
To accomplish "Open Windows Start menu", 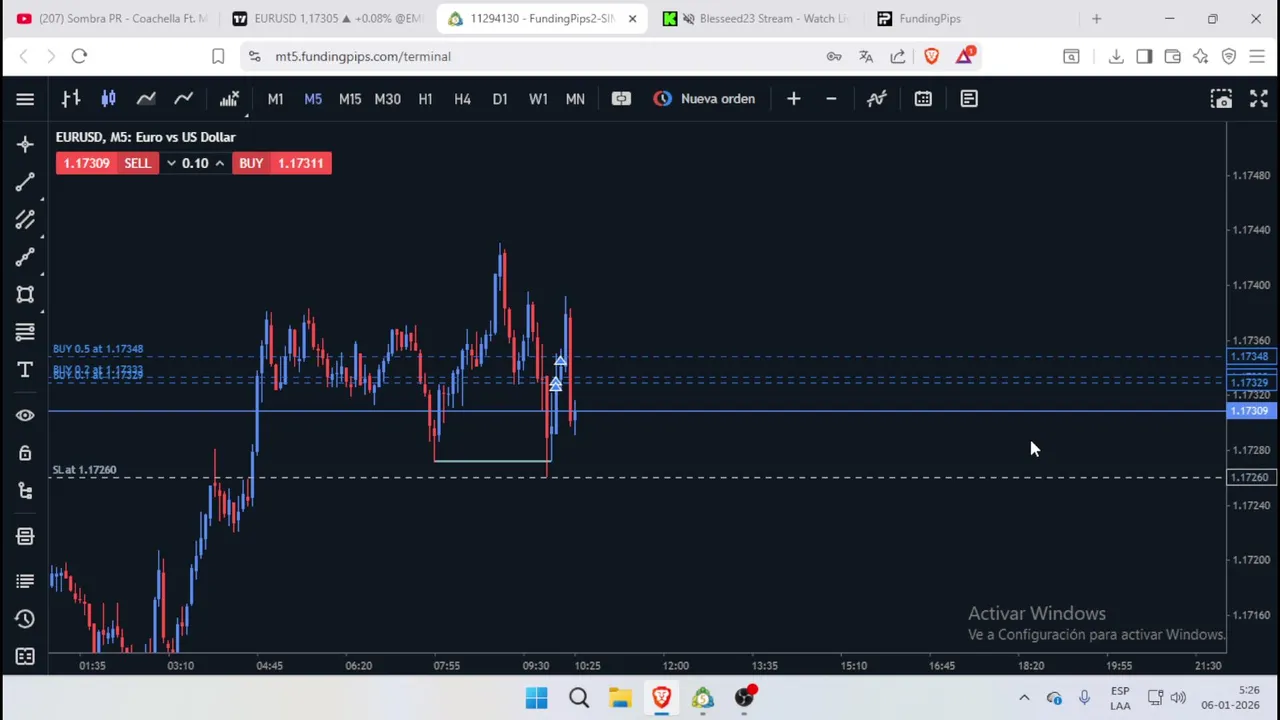I will (537, 698).
